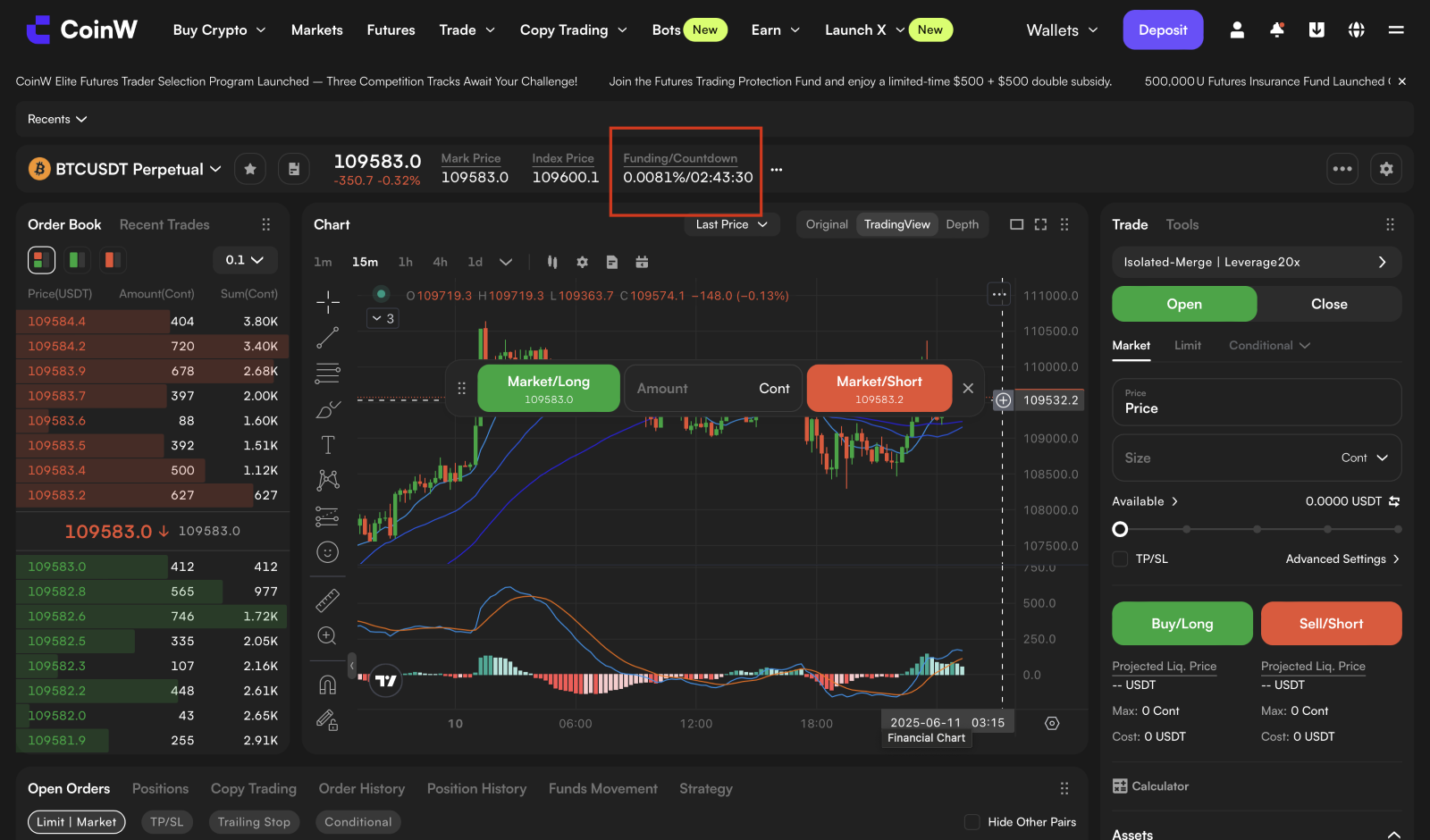The image size is (1430, 840).
Task: Check Hide Other Pairs
Action: [972, 822]
